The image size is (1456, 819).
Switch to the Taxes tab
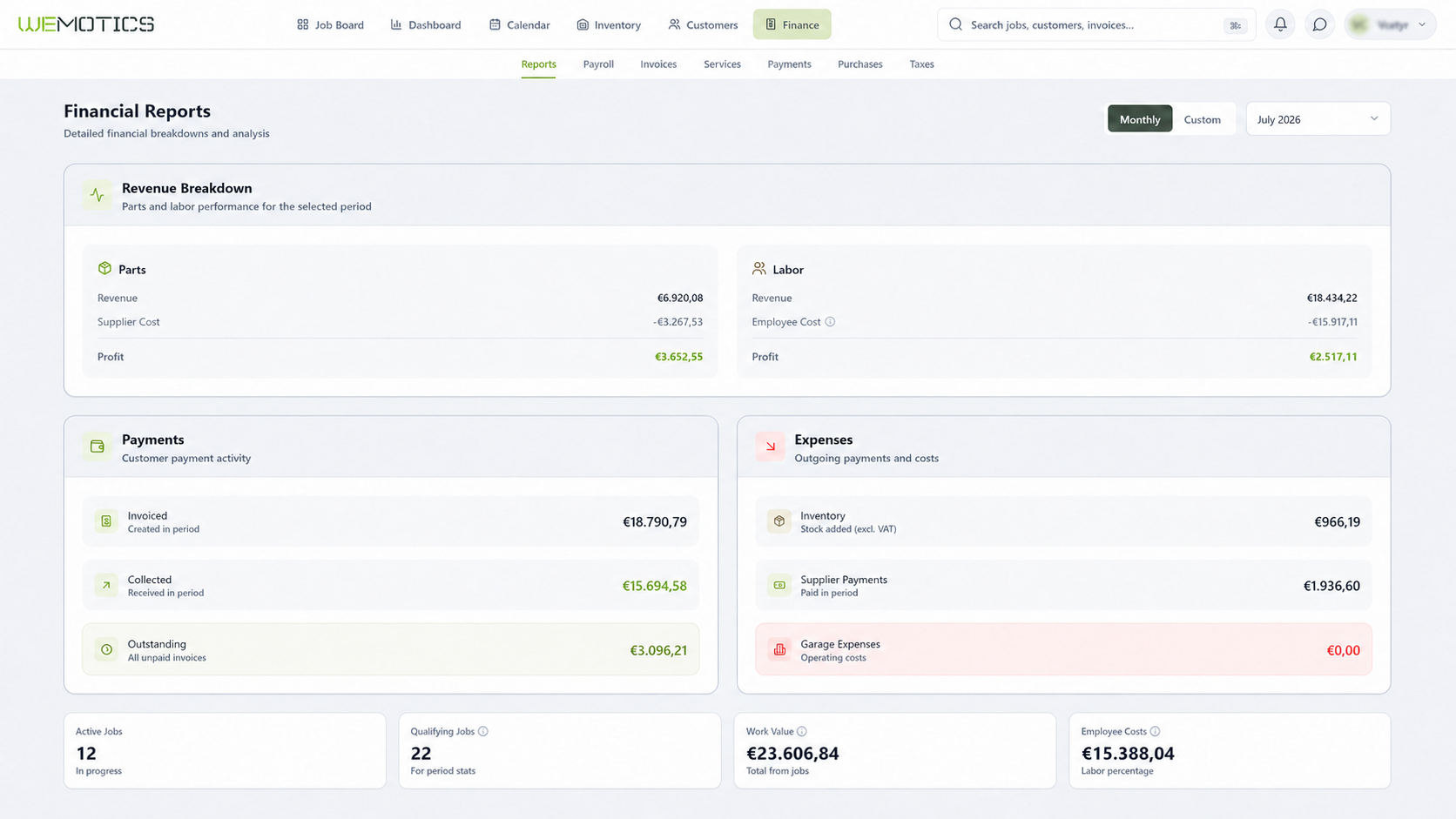click(x=921, y=64)
